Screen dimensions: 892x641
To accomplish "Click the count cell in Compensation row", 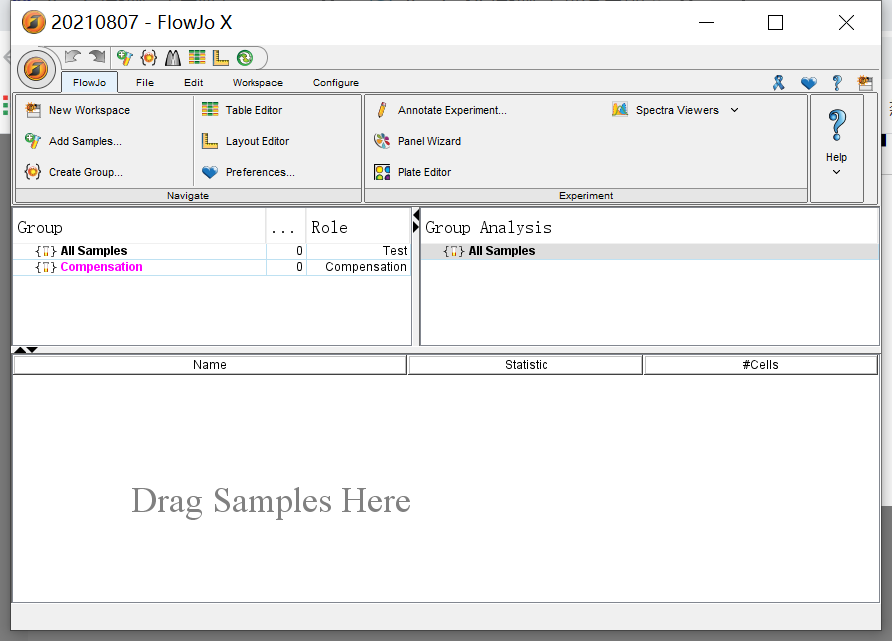I will (287, 267).
